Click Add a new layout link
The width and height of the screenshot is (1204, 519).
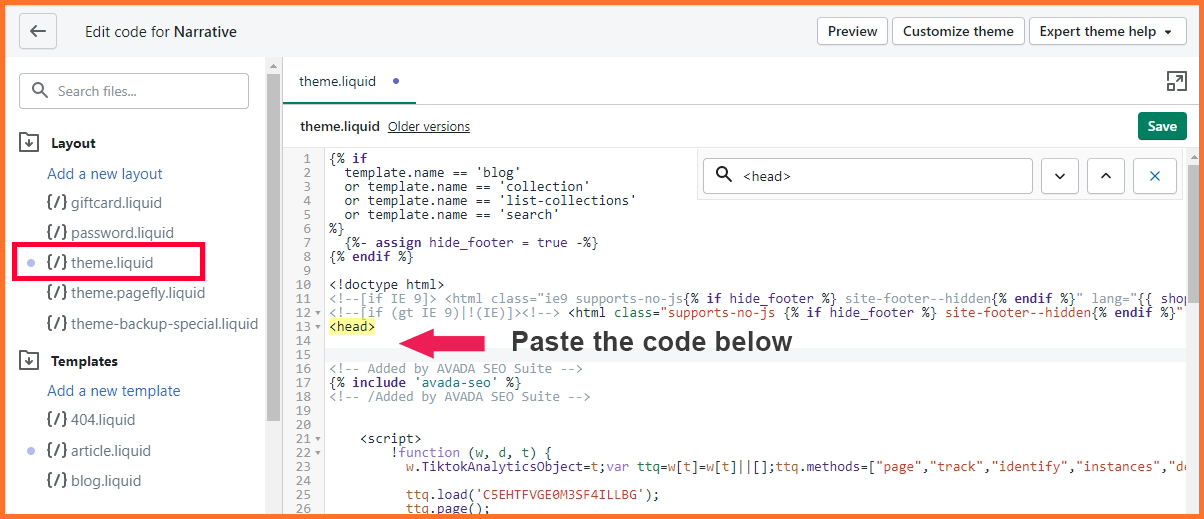105,174
